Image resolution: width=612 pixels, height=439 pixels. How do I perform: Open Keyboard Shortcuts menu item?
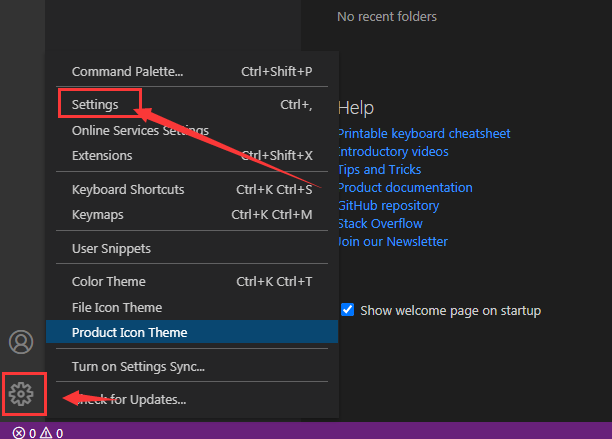tap(128, 189)
